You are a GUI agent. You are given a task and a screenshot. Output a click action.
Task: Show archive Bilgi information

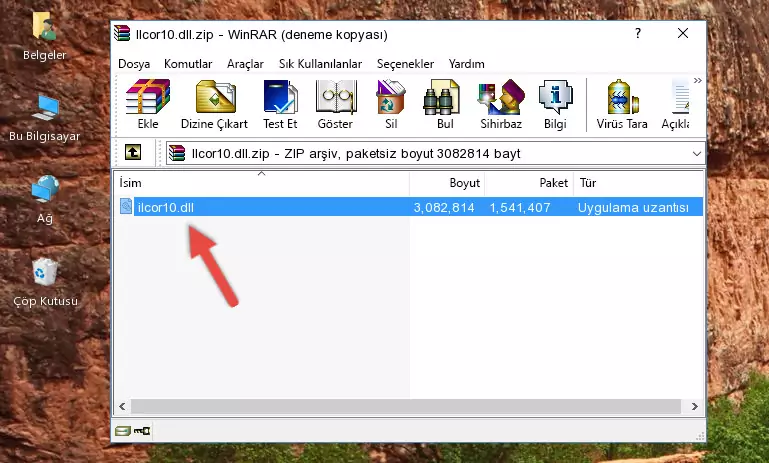[x=555, y=104]
